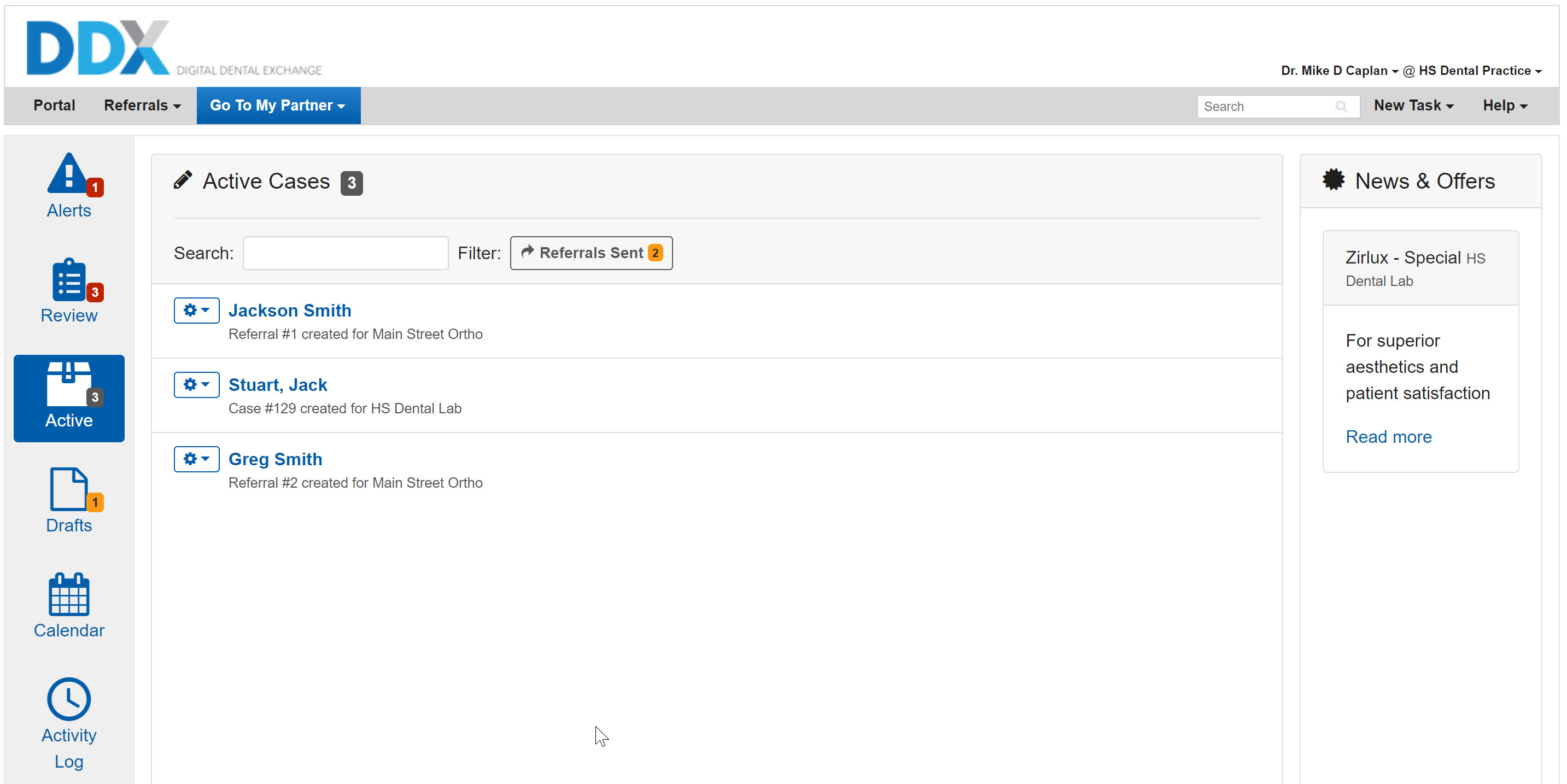Click the Active sidebar badge showing 3
The width and height of the screenshot is (1567, 784).
(94, 397)
